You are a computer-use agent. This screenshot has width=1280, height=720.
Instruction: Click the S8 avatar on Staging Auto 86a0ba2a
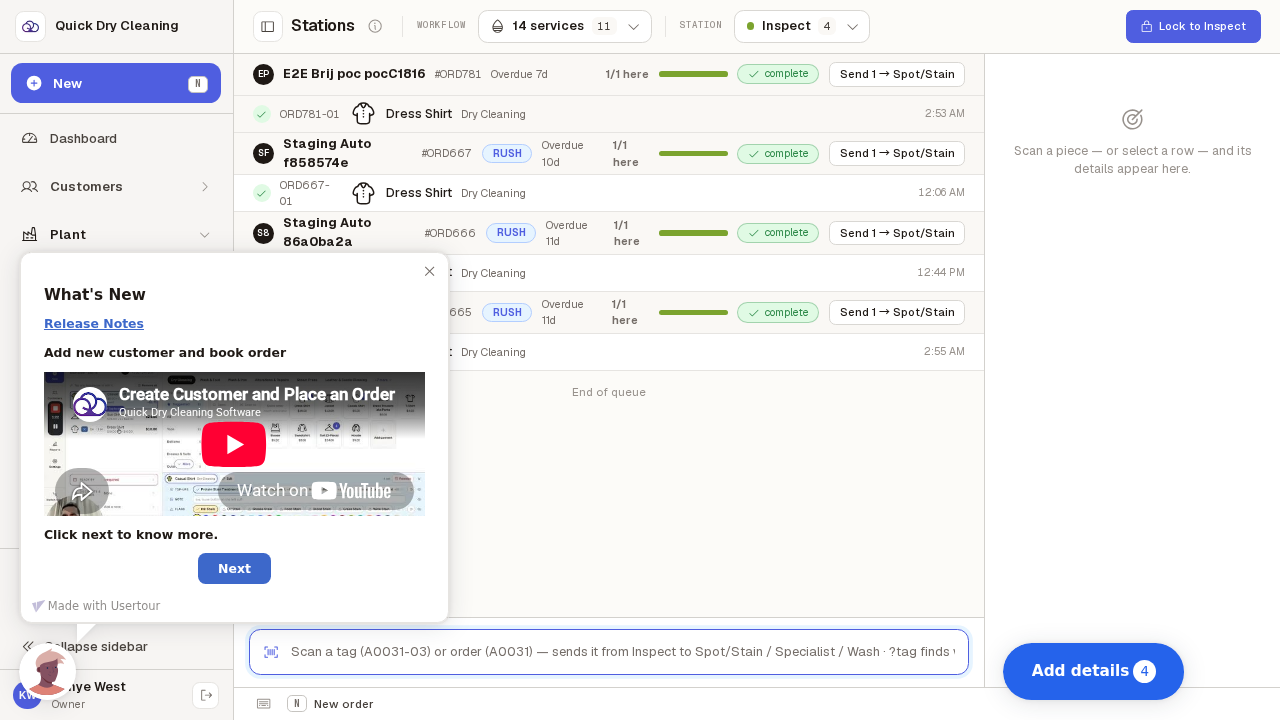pyautogui.click(x=263, y=233)
